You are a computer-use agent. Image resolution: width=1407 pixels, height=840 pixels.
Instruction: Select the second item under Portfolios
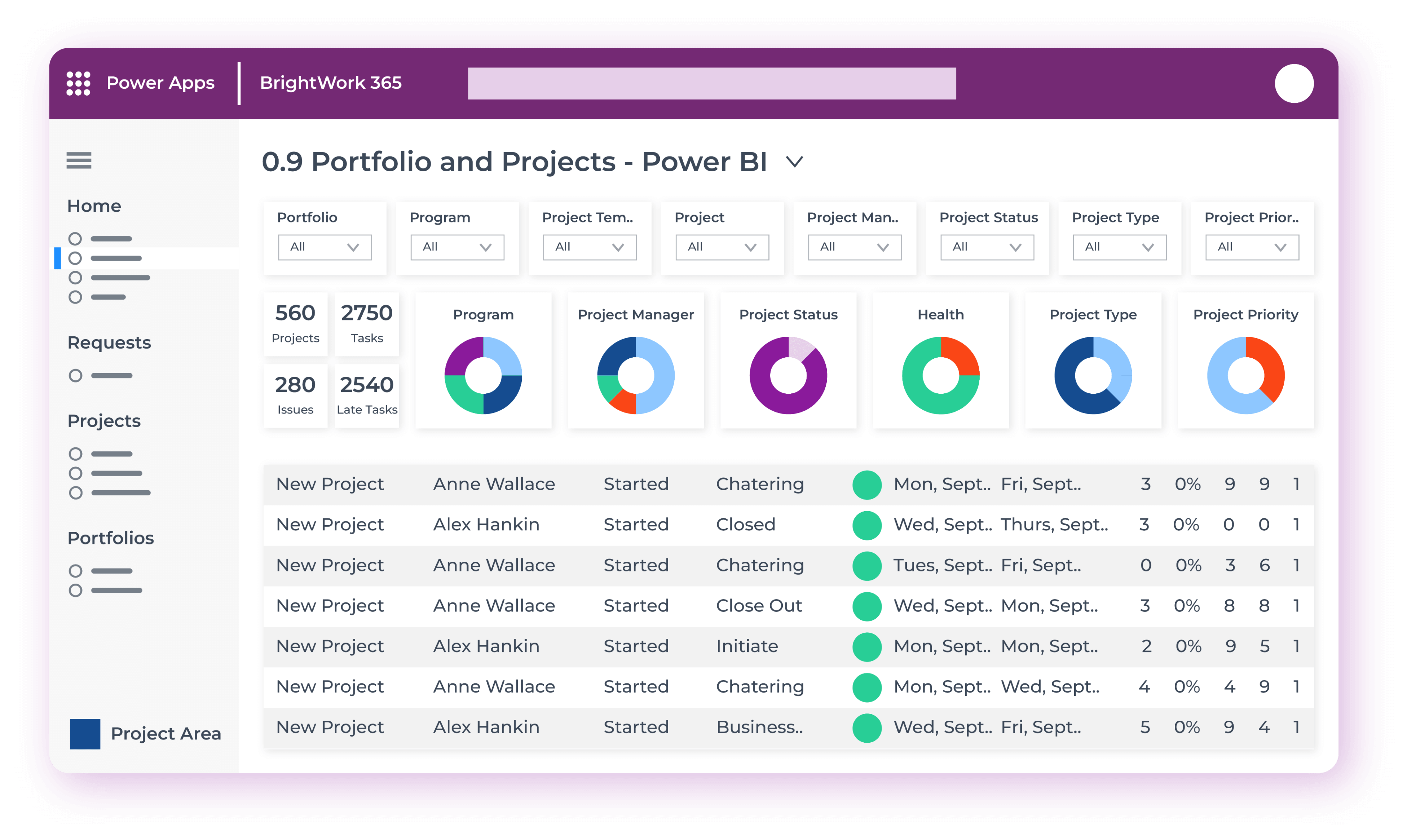[105, 591]
